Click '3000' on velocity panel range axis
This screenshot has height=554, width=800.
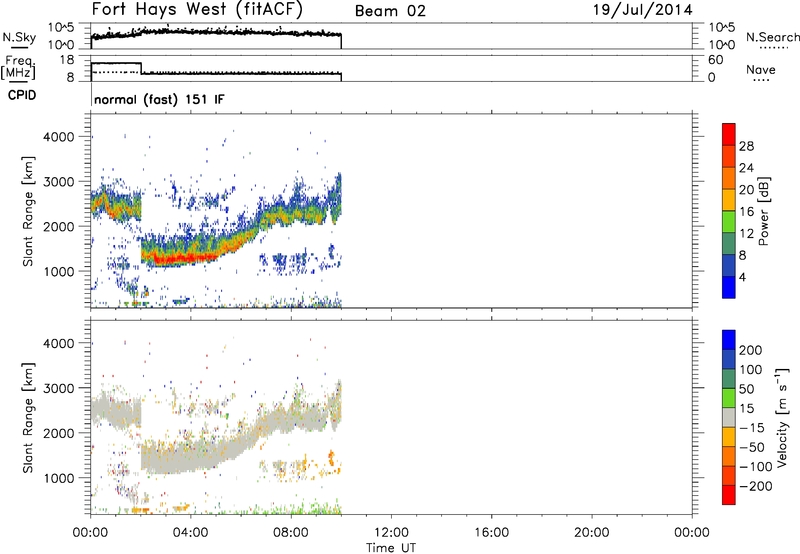59,388
